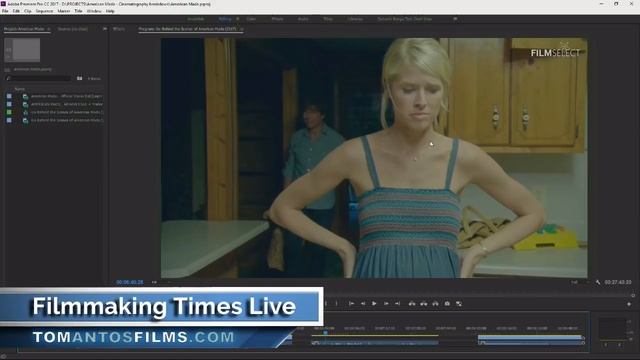640x360 pixels.
Task: Click the Go to Out point button
Action: tap(397, 304)
